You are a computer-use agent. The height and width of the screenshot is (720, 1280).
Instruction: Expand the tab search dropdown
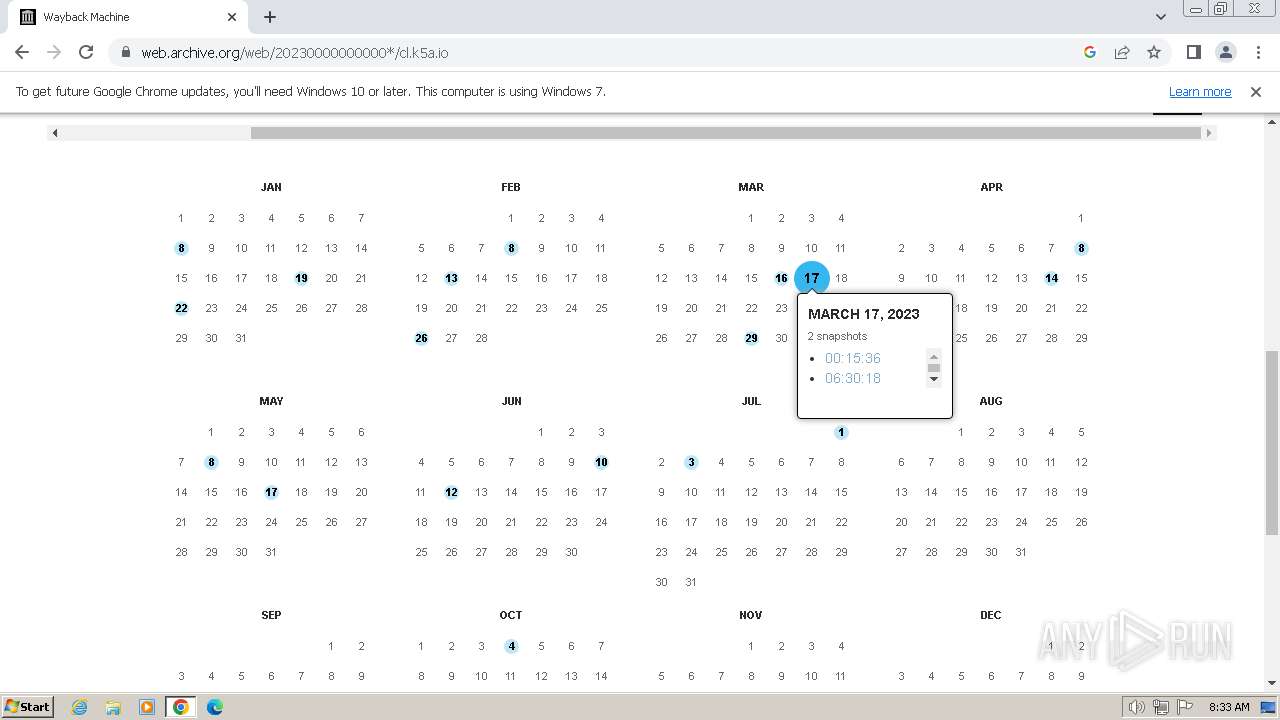(x=1160, y=17)
